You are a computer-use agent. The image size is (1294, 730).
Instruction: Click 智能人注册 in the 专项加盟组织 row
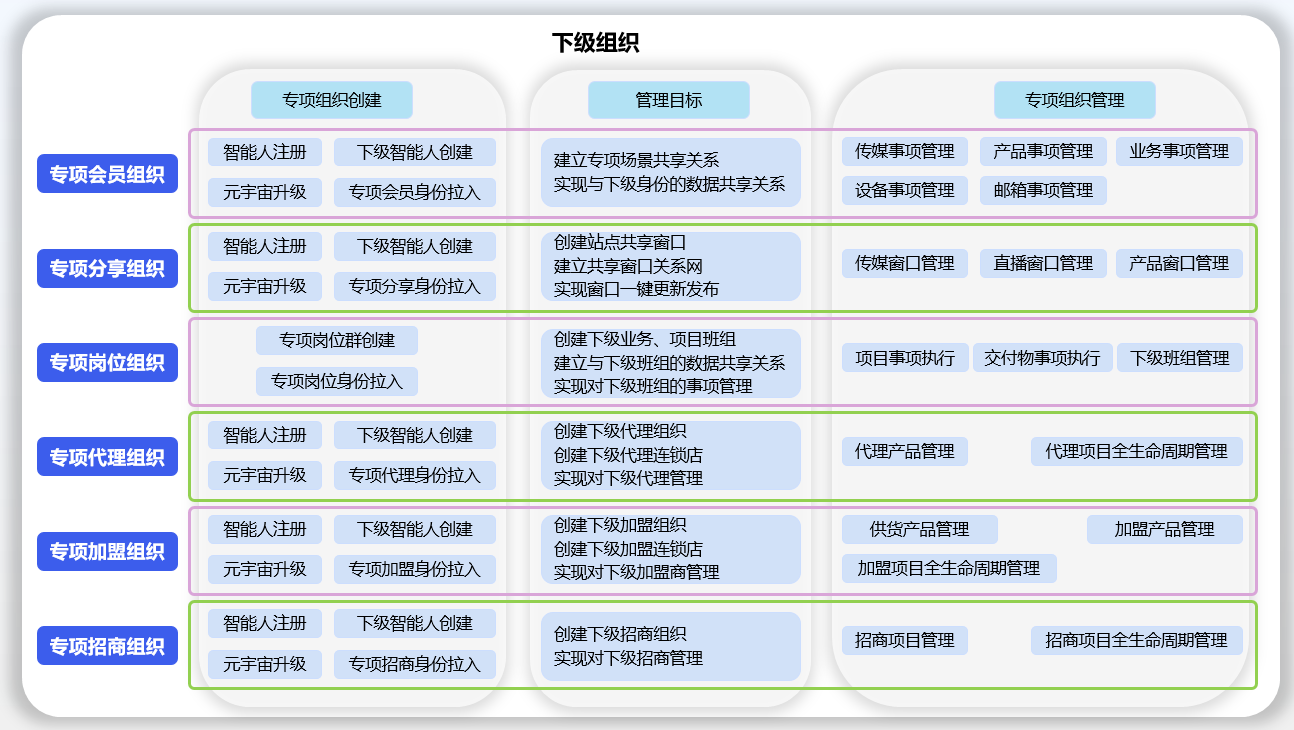pyautogui.click(x=265, y=529)
